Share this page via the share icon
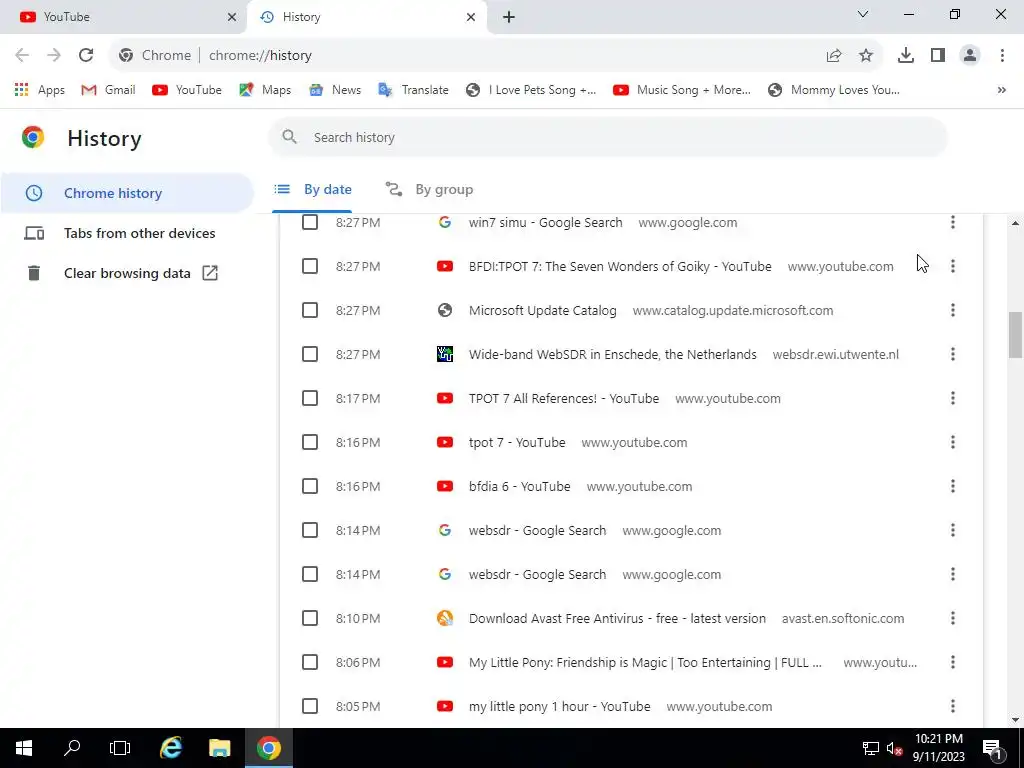The height and width of the screenshot is (768, 1024). click(834, 56)
